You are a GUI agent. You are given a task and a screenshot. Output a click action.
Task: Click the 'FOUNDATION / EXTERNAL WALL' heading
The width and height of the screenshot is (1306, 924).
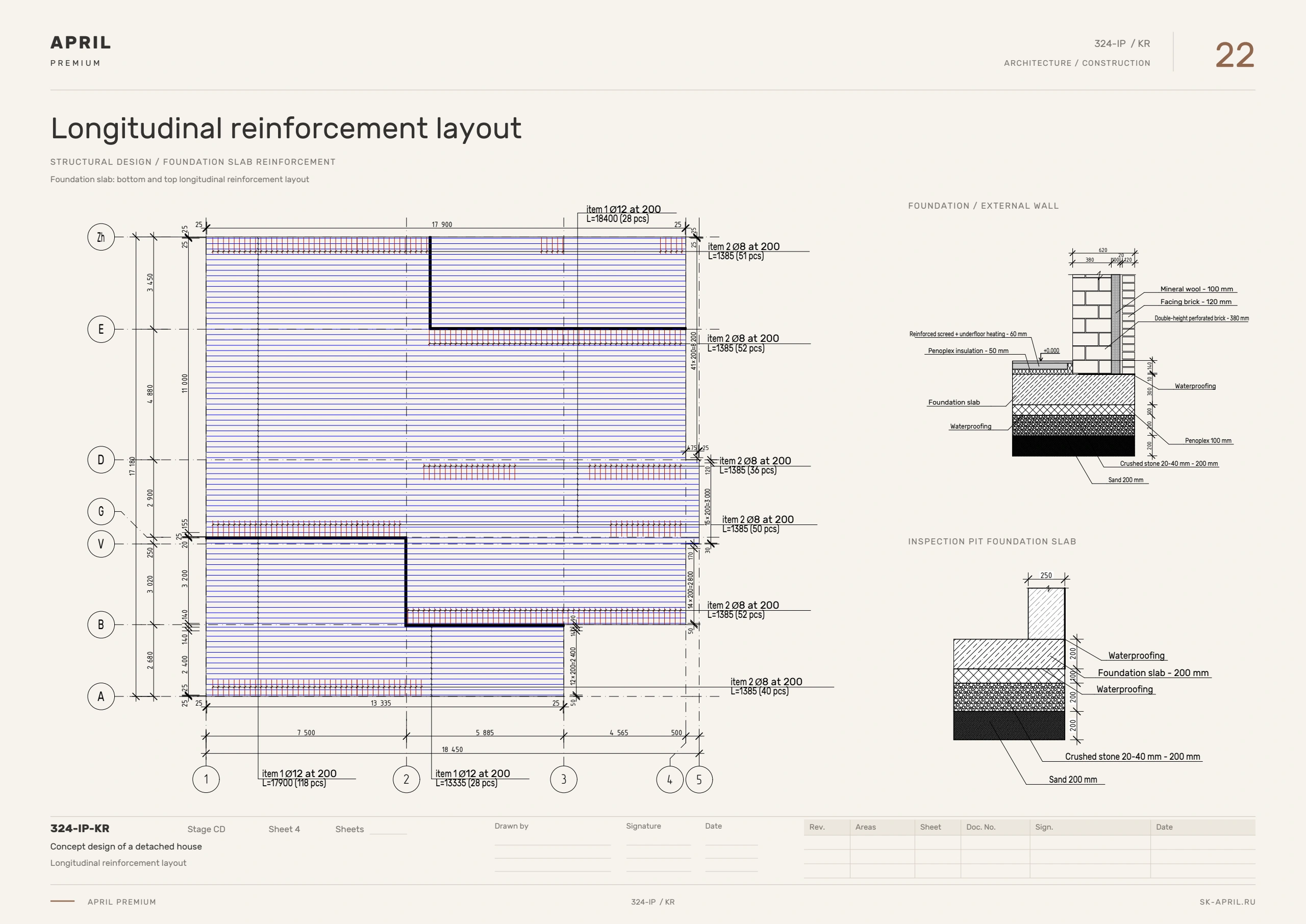tap(984, 206)
